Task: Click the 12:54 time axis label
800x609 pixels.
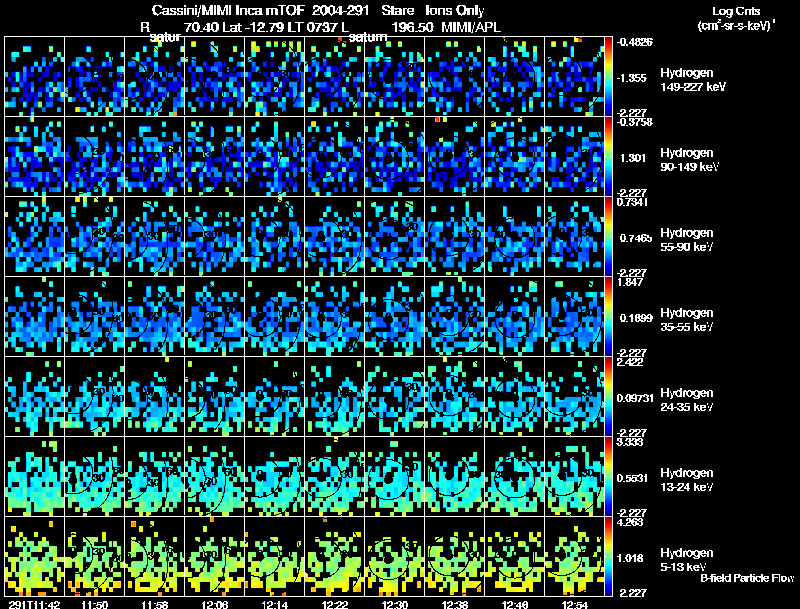Action: click(575, 605)
